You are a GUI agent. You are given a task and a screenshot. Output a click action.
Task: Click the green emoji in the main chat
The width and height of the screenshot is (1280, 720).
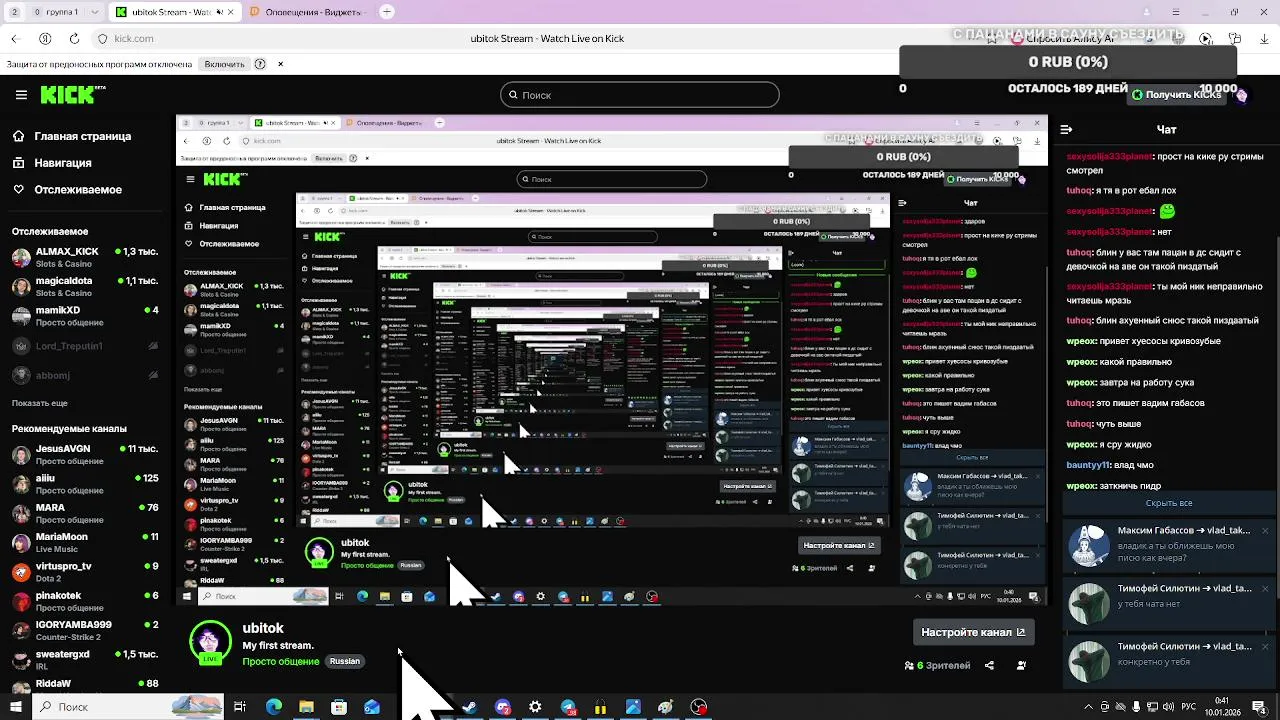point(1167,211)
